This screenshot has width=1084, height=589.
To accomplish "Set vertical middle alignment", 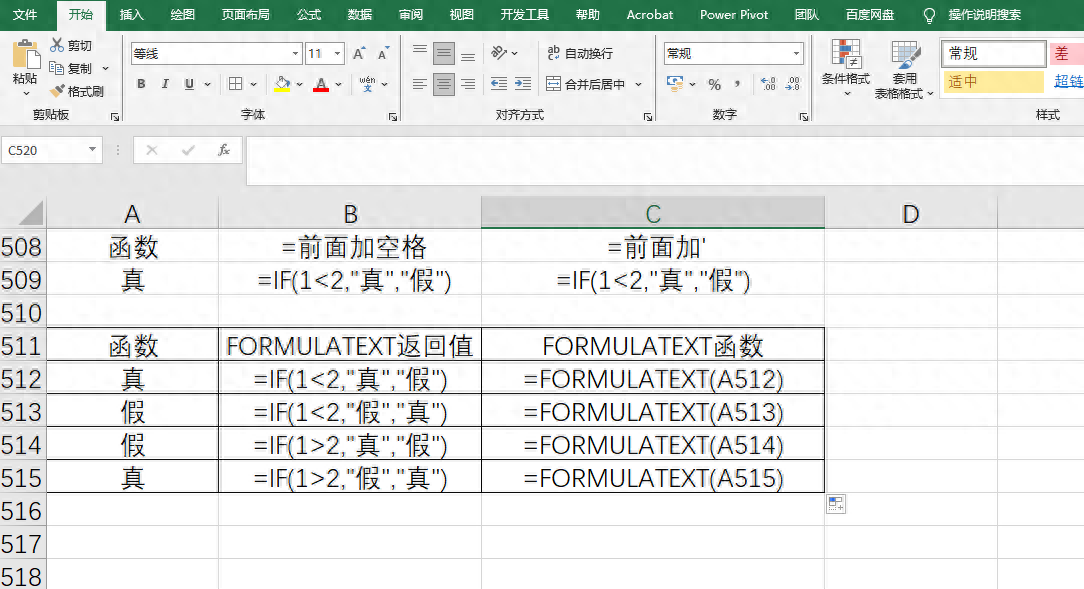I will click(444, 53).
